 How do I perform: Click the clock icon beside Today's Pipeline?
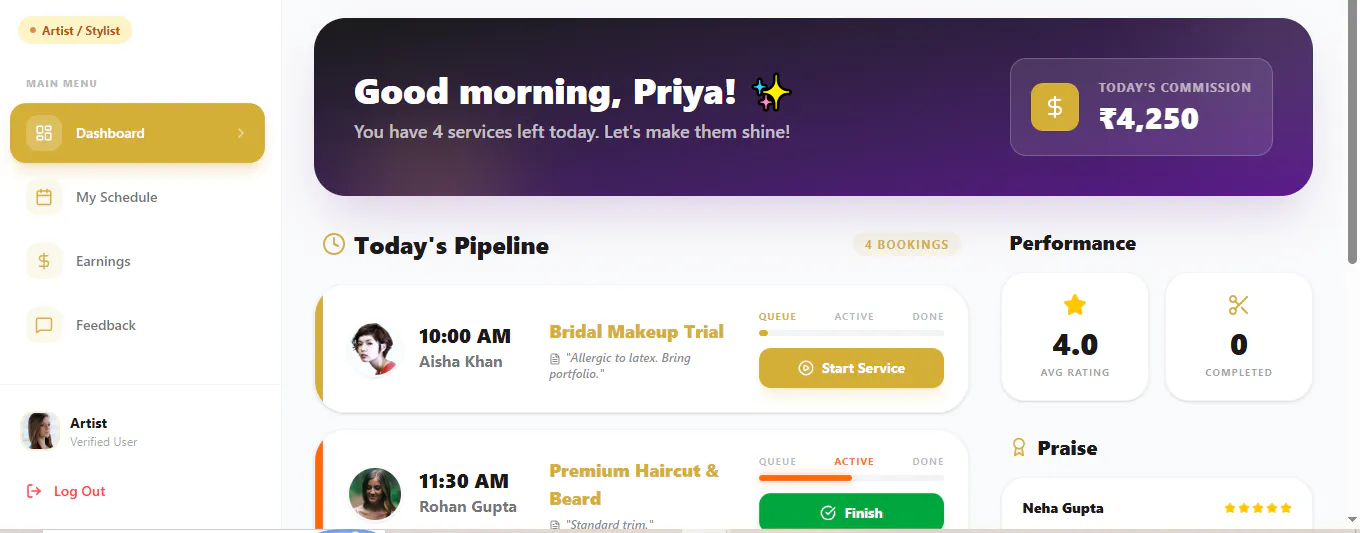tap(333, 244)
